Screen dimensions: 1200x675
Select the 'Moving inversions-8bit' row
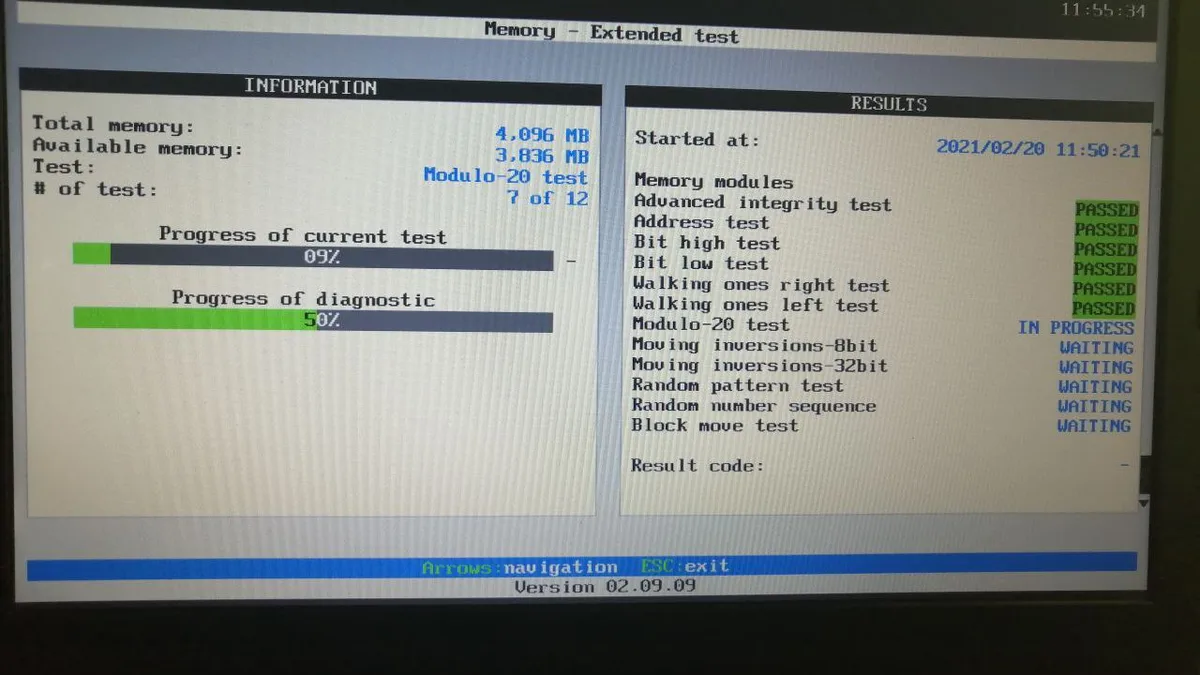pos(885,346)
